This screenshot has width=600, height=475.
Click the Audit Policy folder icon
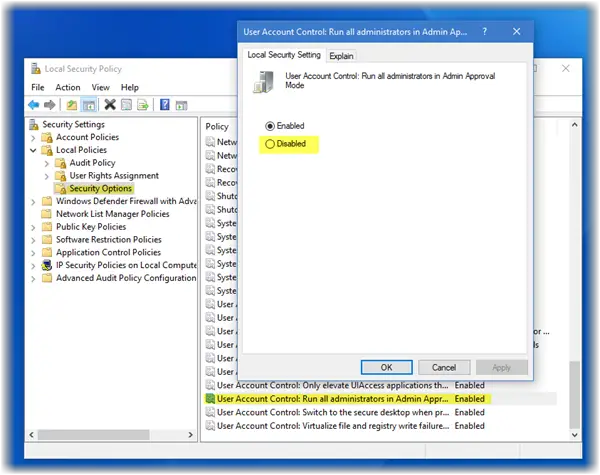point(60,163)
